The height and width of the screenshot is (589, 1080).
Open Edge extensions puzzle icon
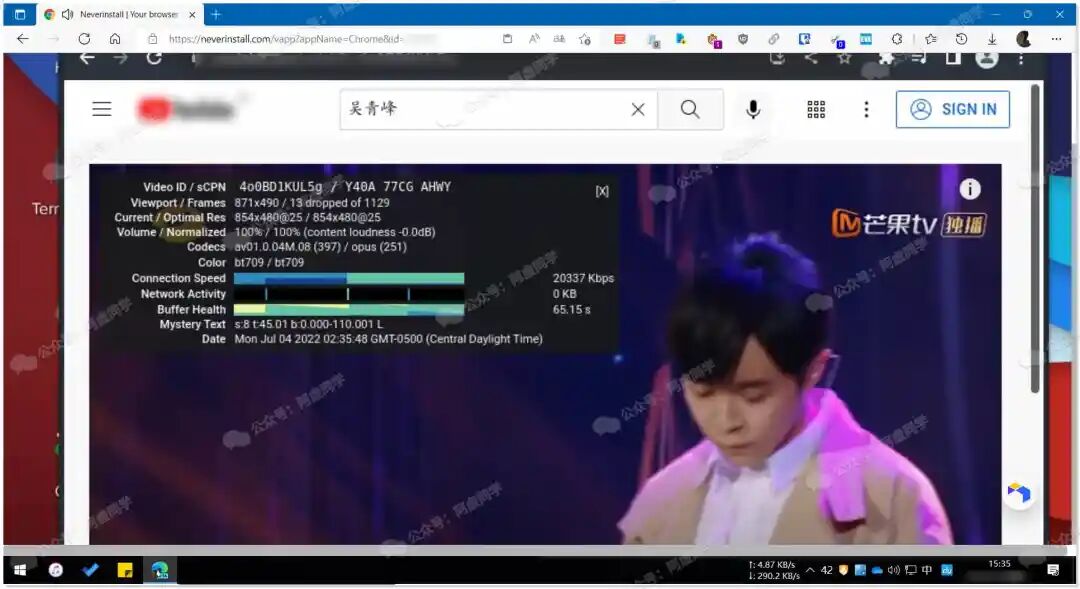(897, 39)
